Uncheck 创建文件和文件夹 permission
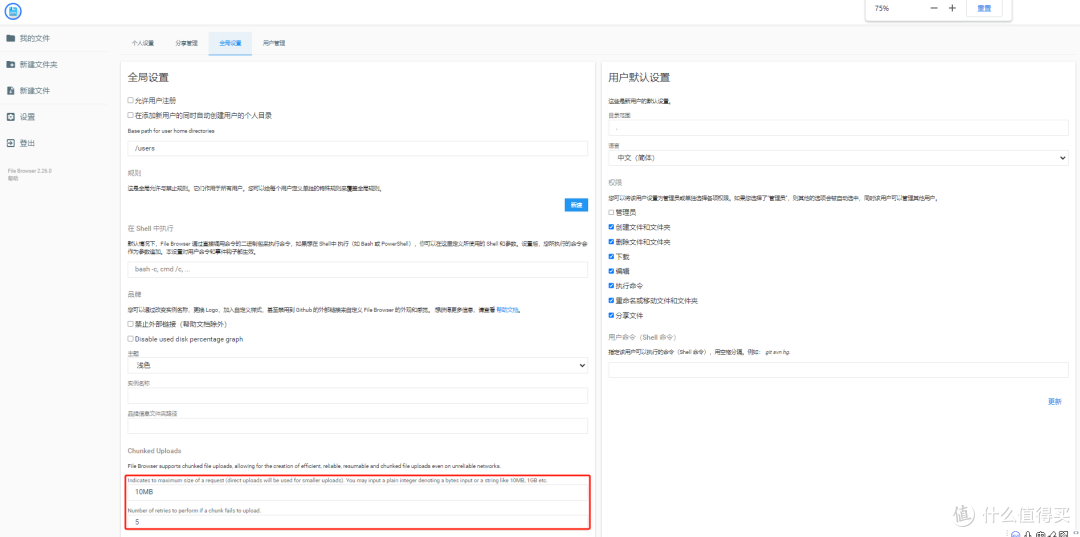Image resolution: width=1080 pixels, height=537 pixels. tap(612, 227)
